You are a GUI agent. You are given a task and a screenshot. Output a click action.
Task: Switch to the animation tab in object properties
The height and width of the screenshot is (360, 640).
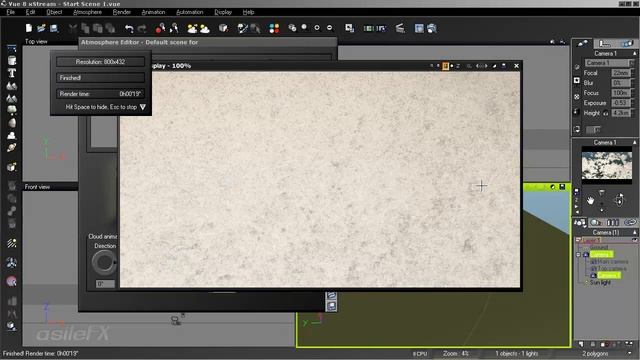627,43
